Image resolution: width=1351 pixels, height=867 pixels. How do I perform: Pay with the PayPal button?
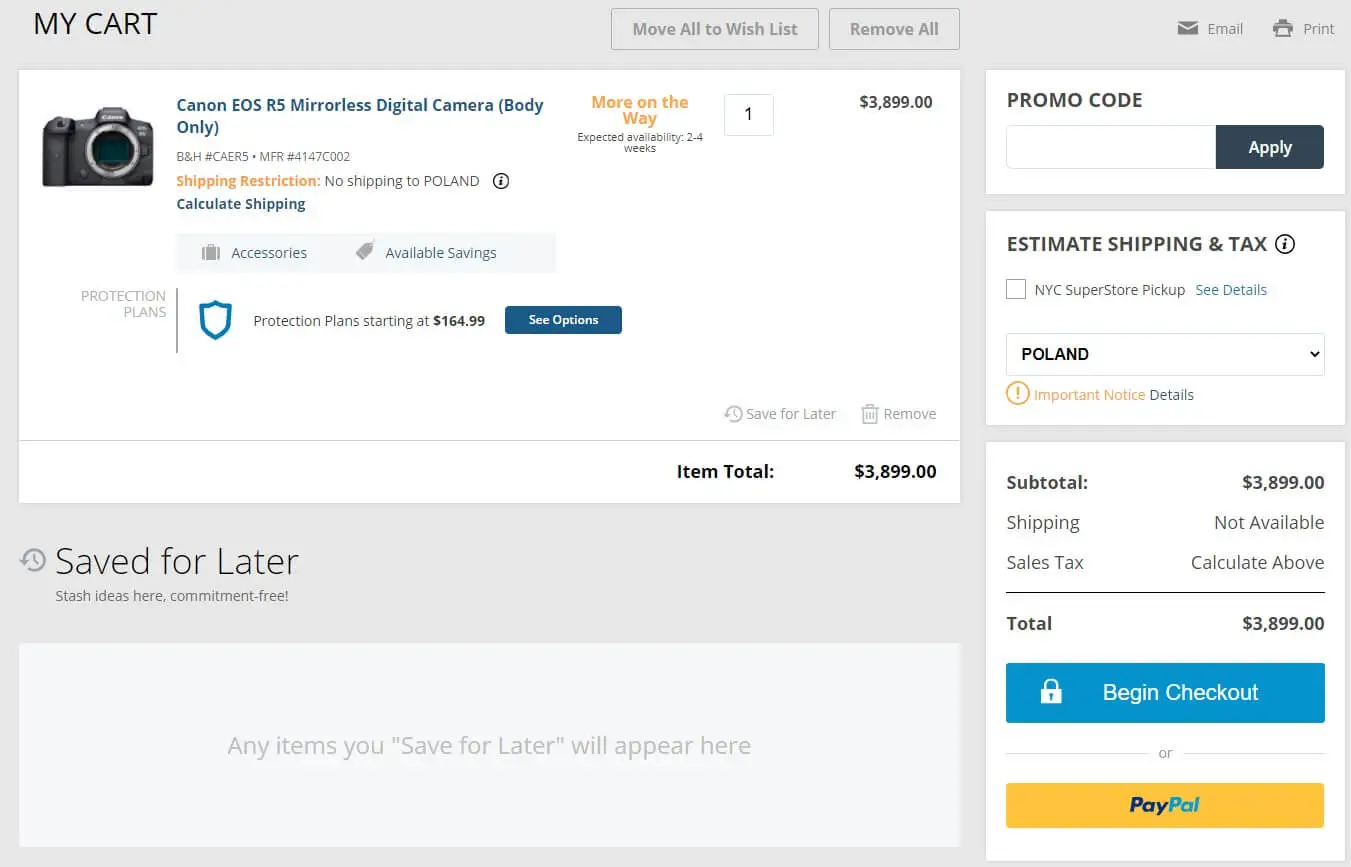(1165, 805)
